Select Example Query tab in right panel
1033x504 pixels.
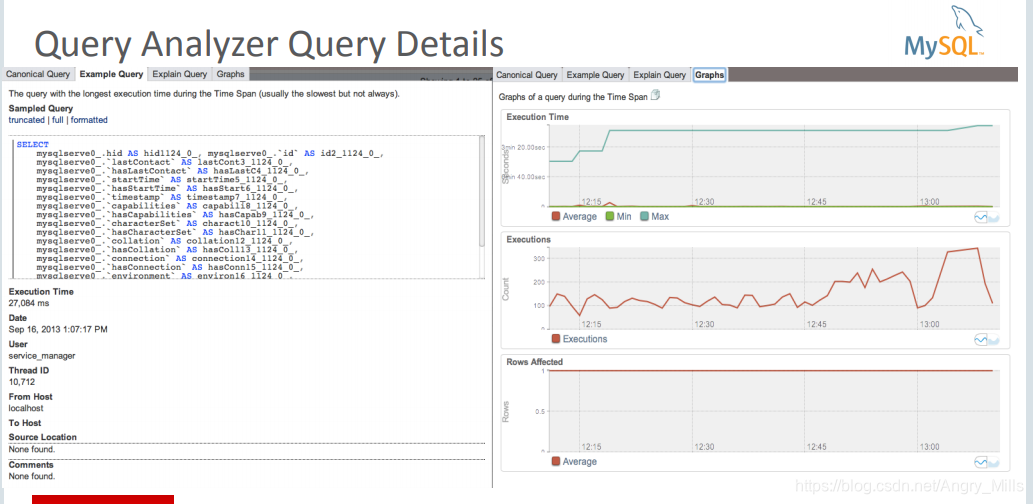coord(596,74)
